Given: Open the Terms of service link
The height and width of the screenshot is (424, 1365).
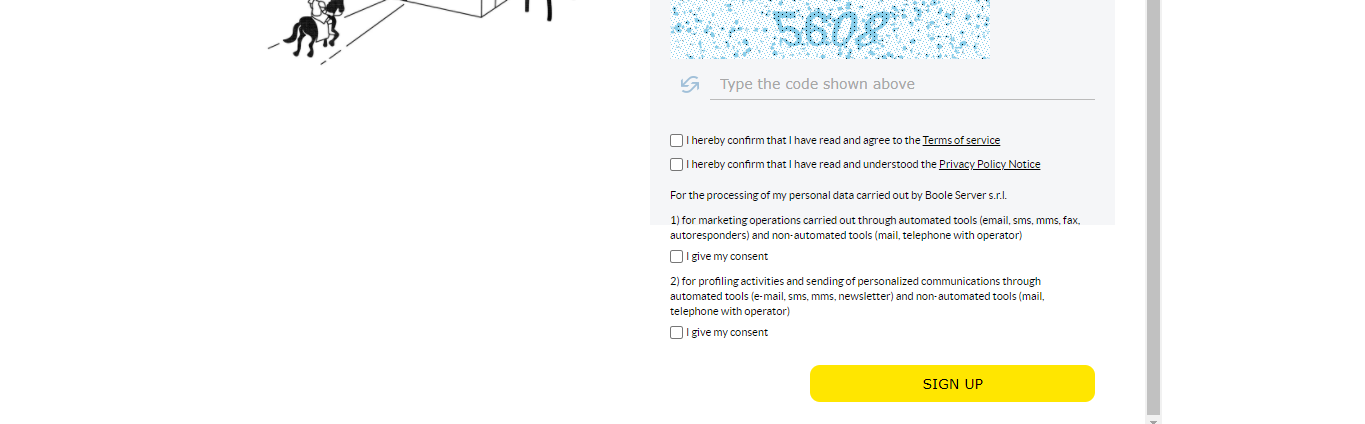Looking at the screenshot, I should click(x=961, y=140).
